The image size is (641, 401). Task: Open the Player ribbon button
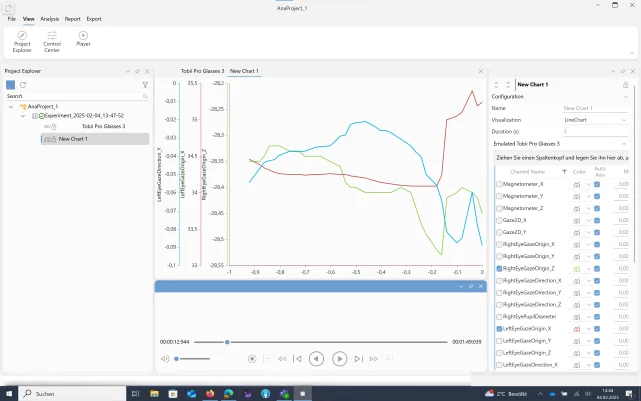[83, 38]
